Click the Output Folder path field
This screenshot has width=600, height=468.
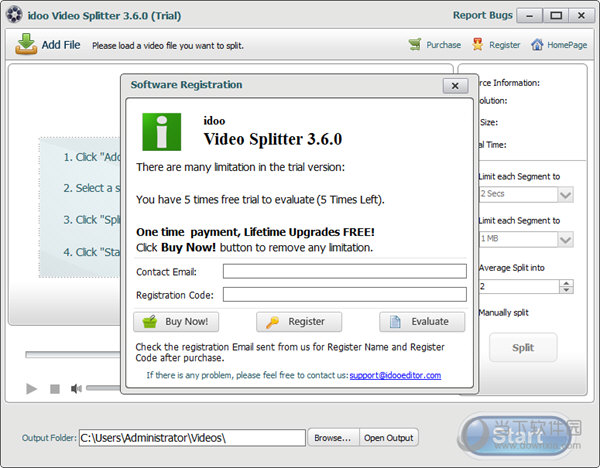[x=192, y=437]
